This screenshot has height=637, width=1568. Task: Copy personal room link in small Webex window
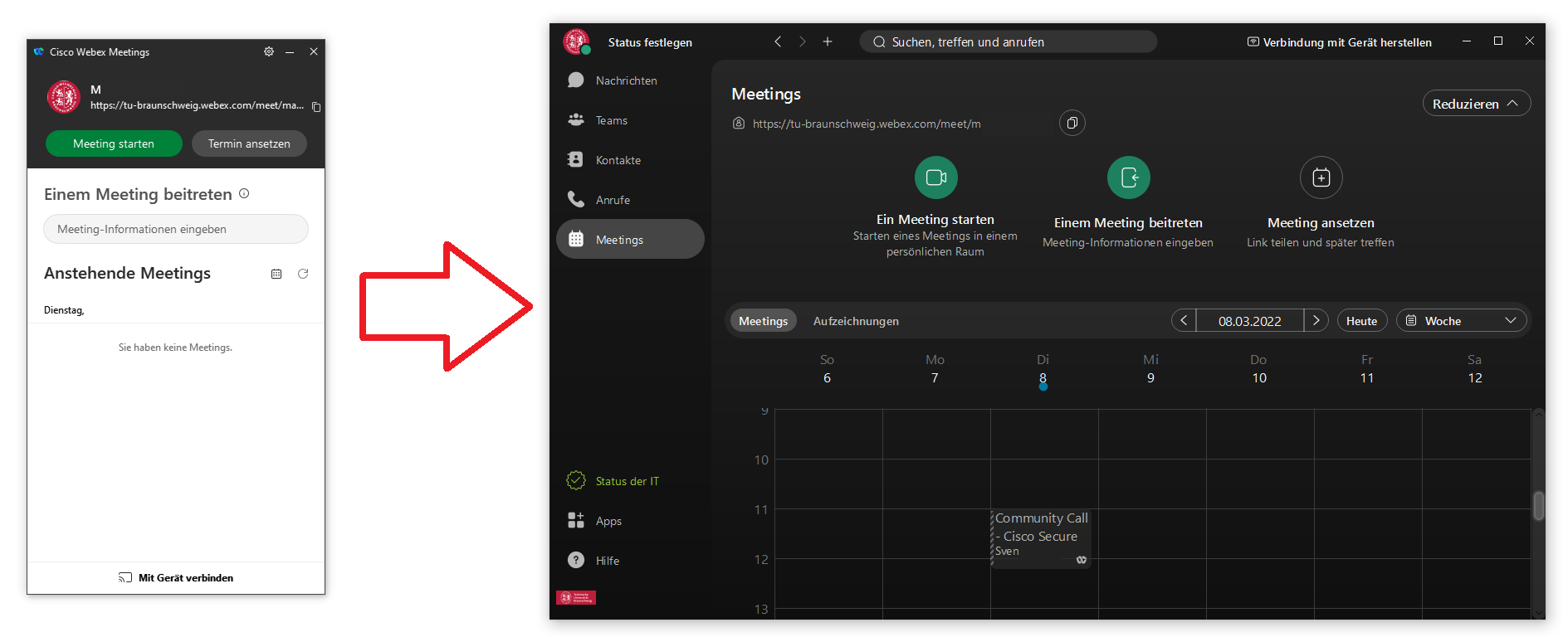coord(316,106)
